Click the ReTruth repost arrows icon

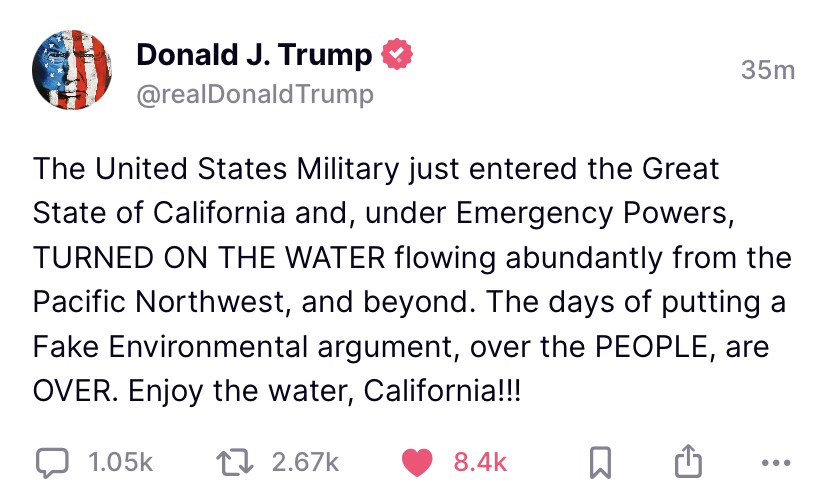238,462
